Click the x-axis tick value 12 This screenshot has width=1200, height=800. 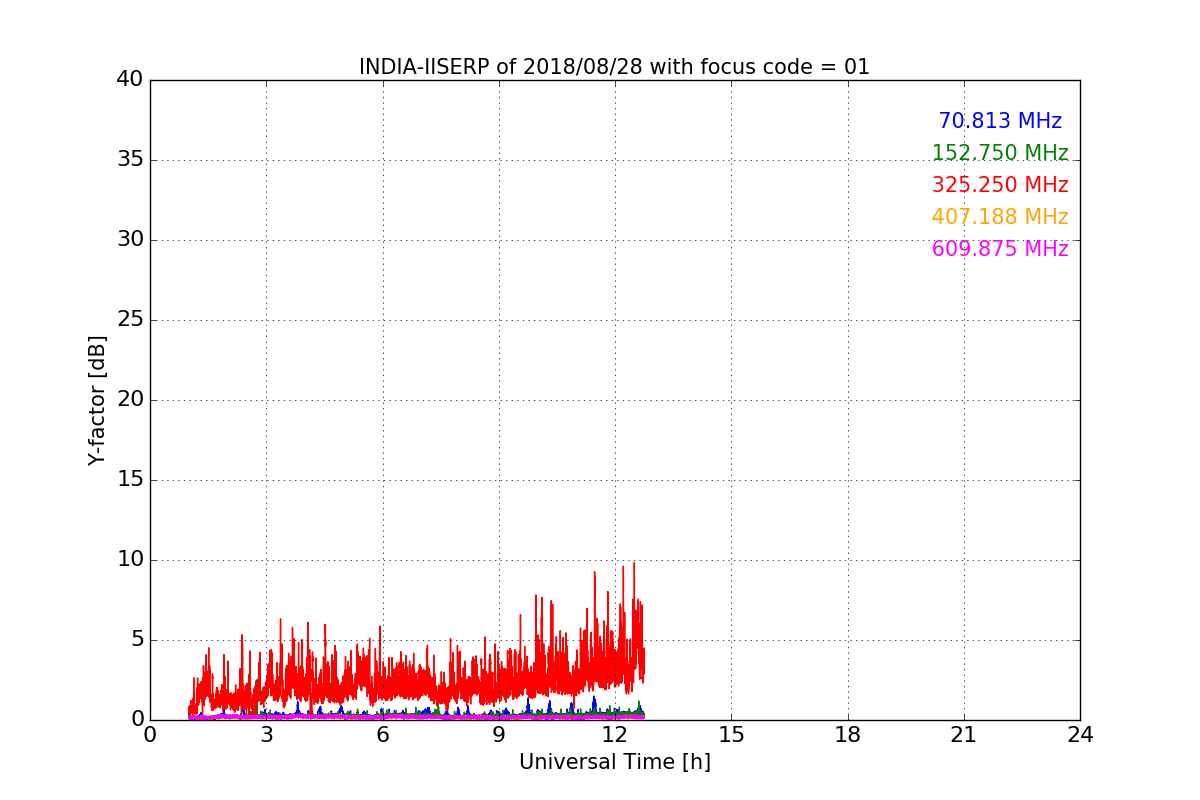(x=615, y=735)
